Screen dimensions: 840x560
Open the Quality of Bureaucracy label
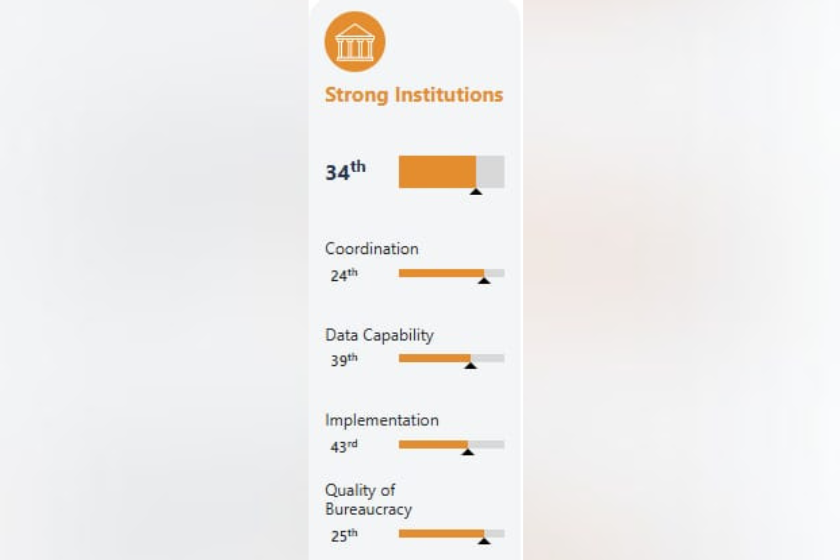point(369,499)
